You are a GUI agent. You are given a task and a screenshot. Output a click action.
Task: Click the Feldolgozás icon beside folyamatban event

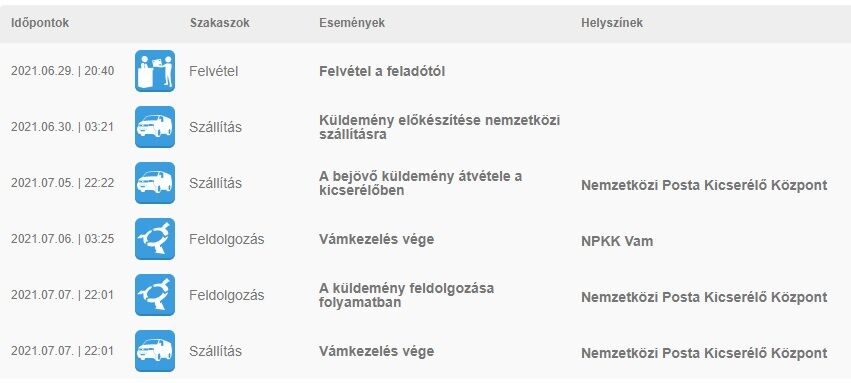click(x=155, y=295)
